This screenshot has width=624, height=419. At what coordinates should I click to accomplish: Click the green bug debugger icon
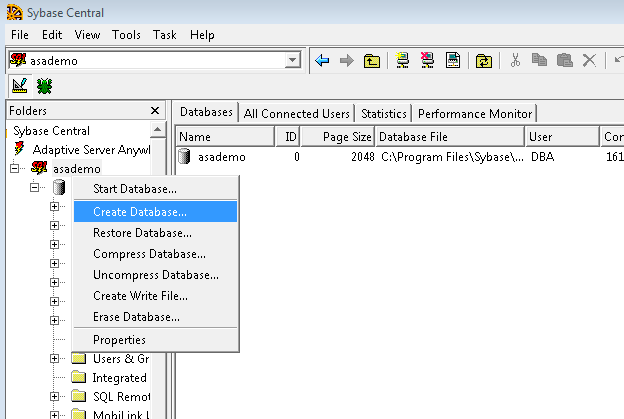click(43, 85)
